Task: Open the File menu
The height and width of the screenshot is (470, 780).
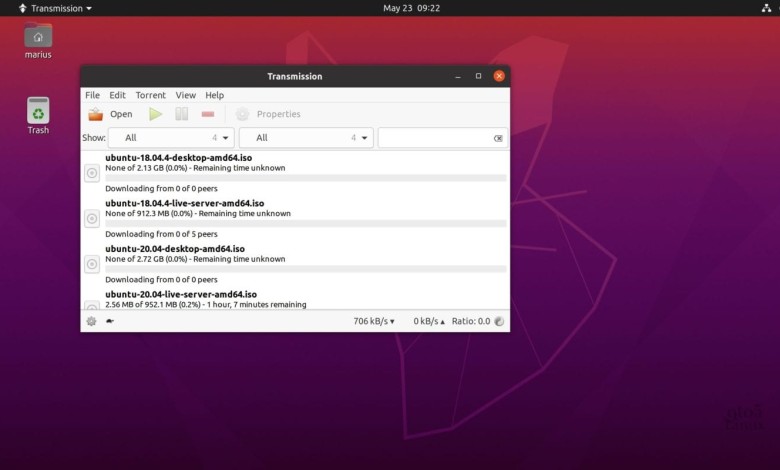Action: (x=93, y=95)
